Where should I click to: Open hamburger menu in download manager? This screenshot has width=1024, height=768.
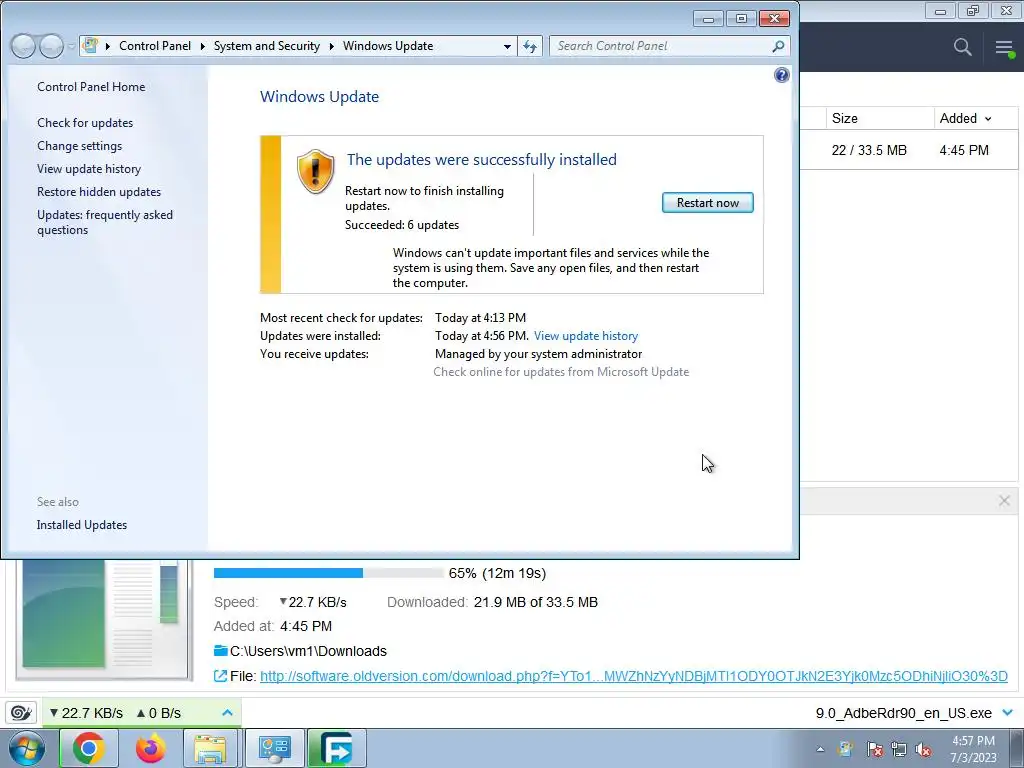click(x=1004, y=48)
